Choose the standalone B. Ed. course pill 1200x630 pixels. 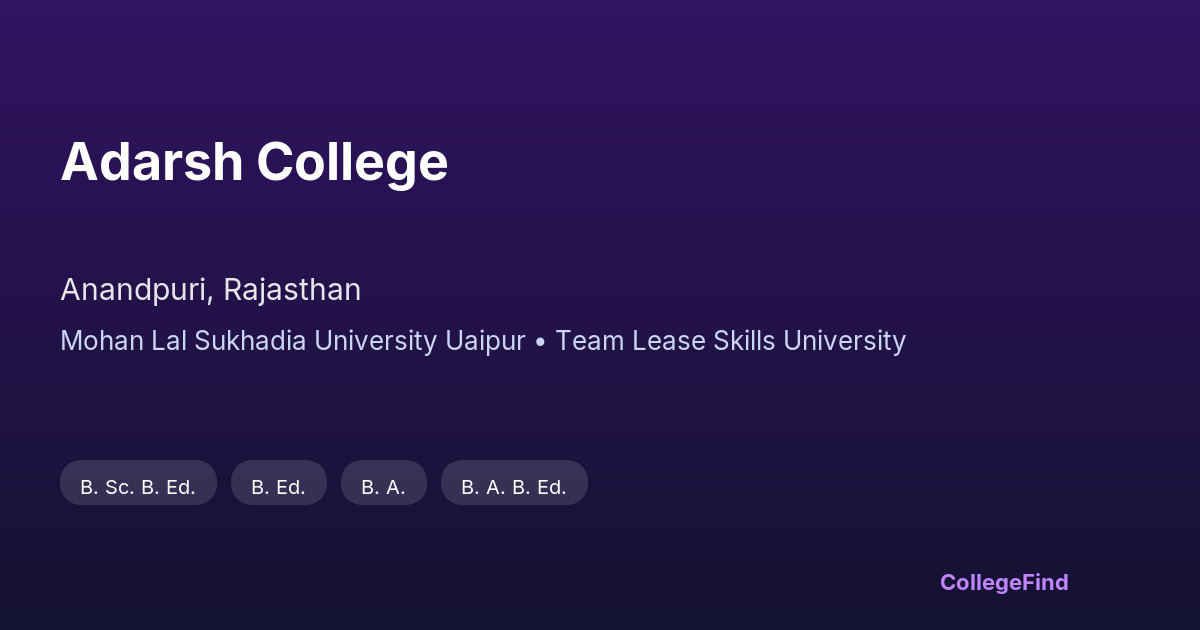pyautogui.click(x=278, y=487)
